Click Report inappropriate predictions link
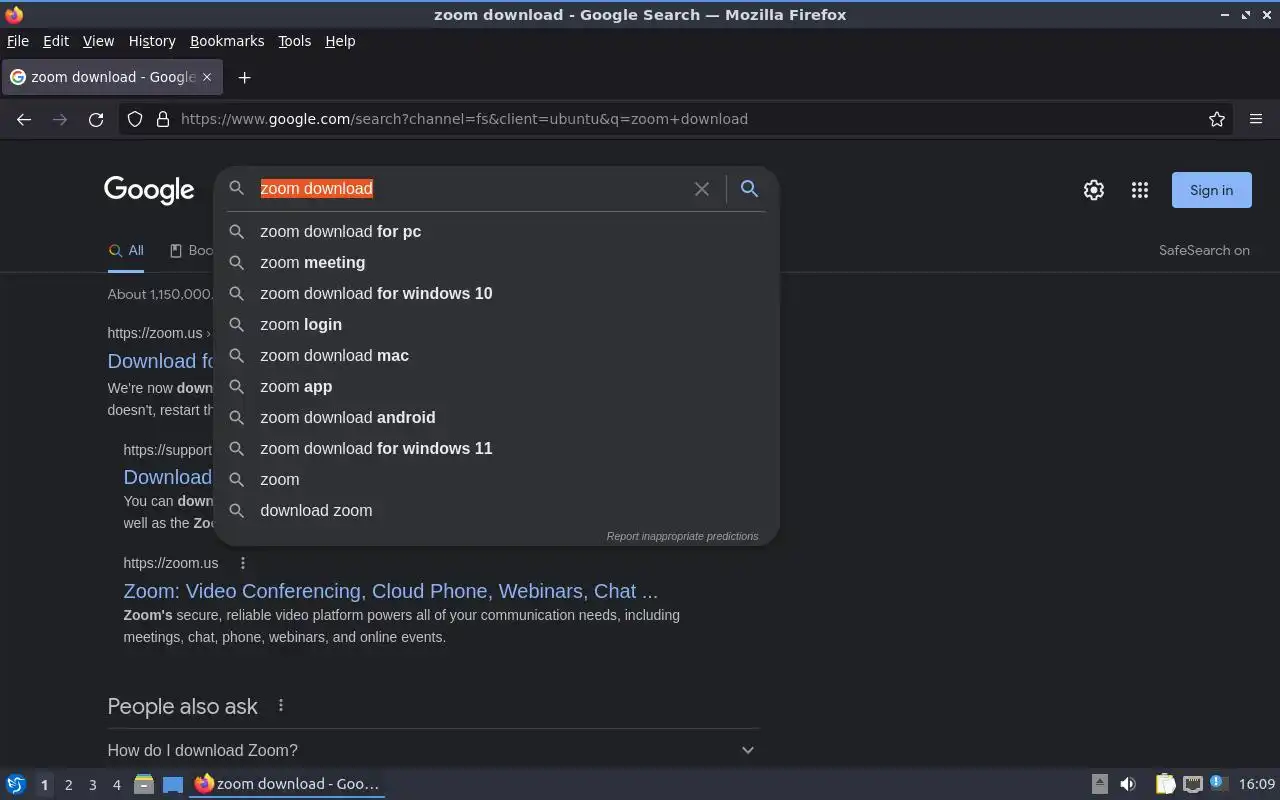Image resolution: width=1280 pixels, height=800 pixels. 682,536
